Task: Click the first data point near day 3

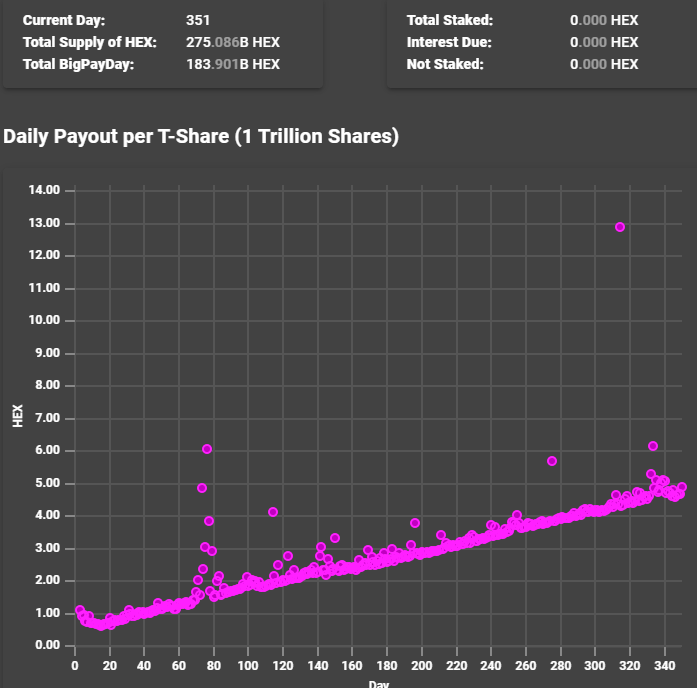Action: pos(80,610)
